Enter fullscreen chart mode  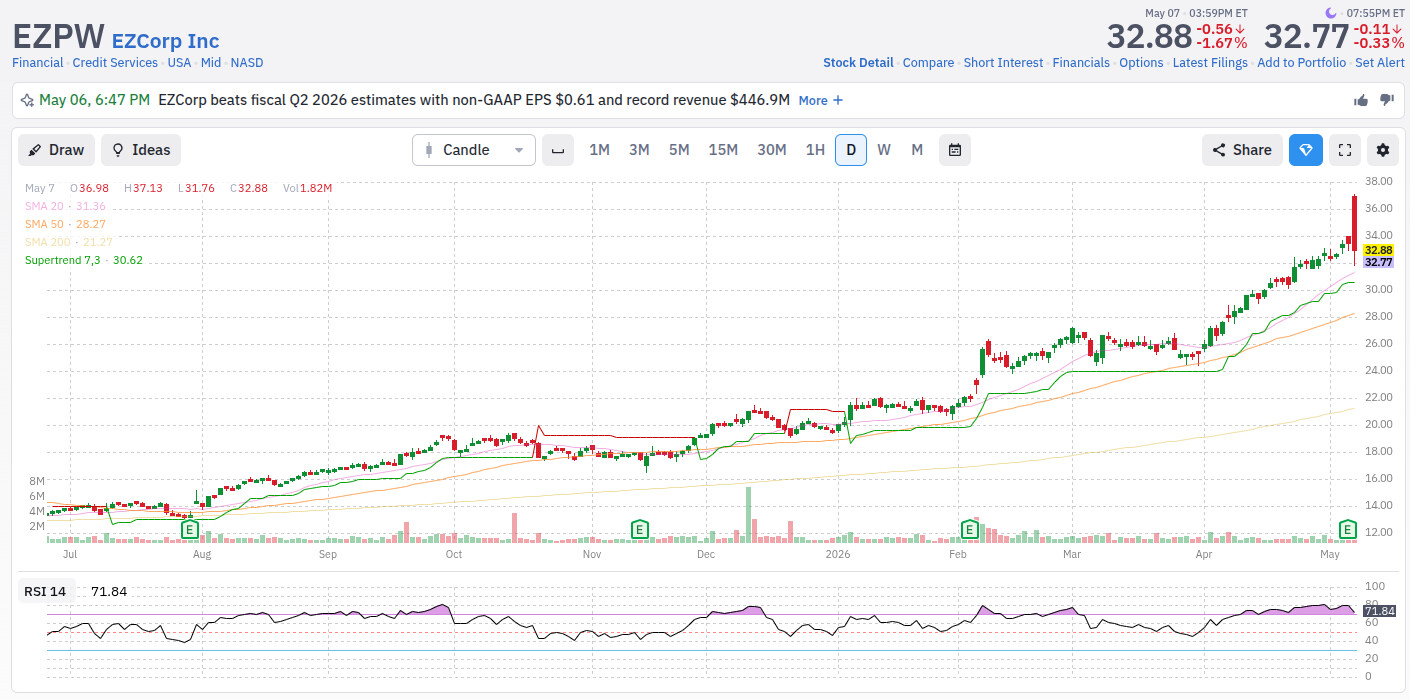click(x=1345, y=150)
